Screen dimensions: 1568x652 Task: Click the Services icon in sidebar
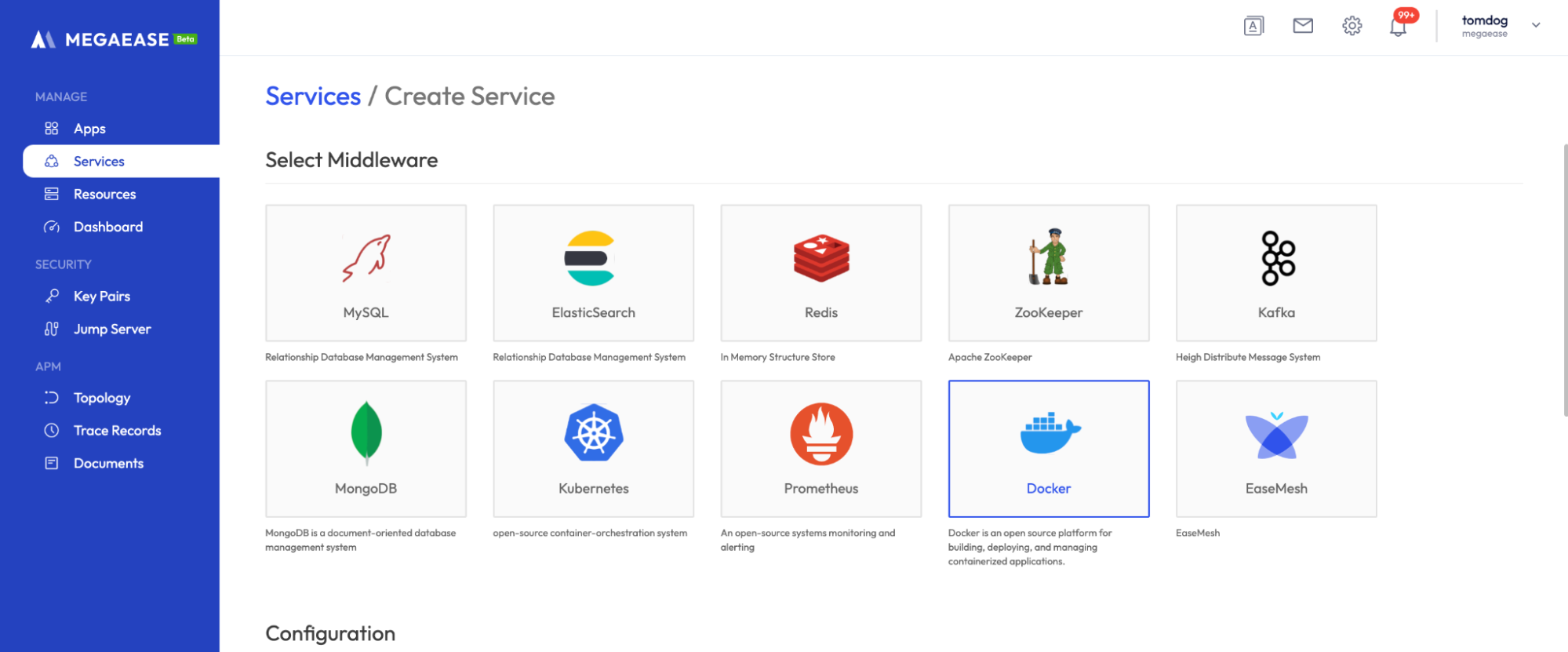52,161
